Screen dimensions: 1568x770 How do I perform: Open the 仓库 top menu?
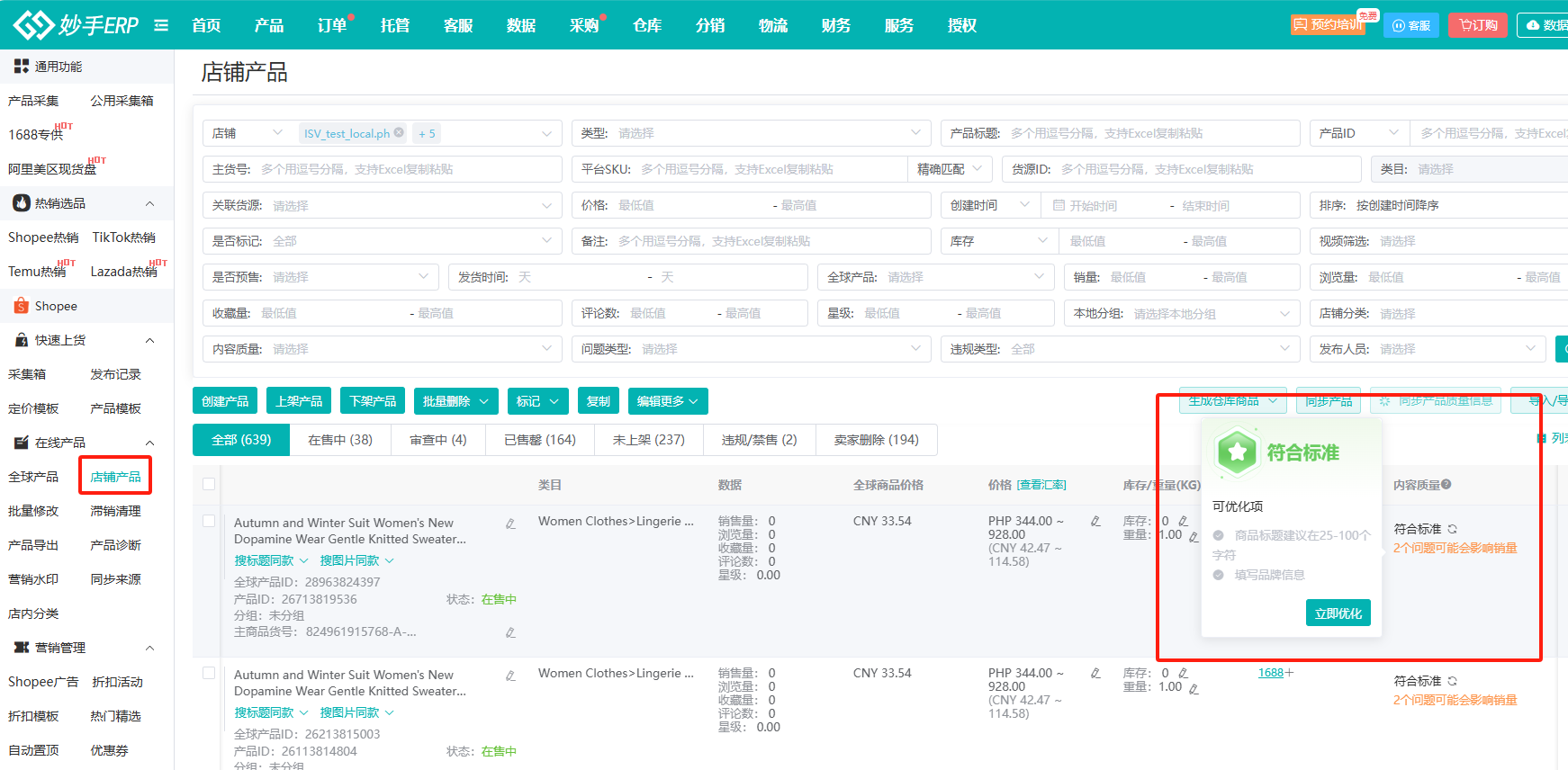[x=646, y=25]
